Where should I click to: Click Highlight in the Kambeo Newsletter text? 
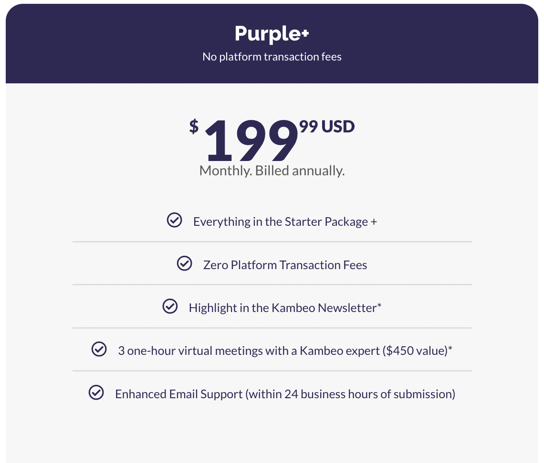282,308
